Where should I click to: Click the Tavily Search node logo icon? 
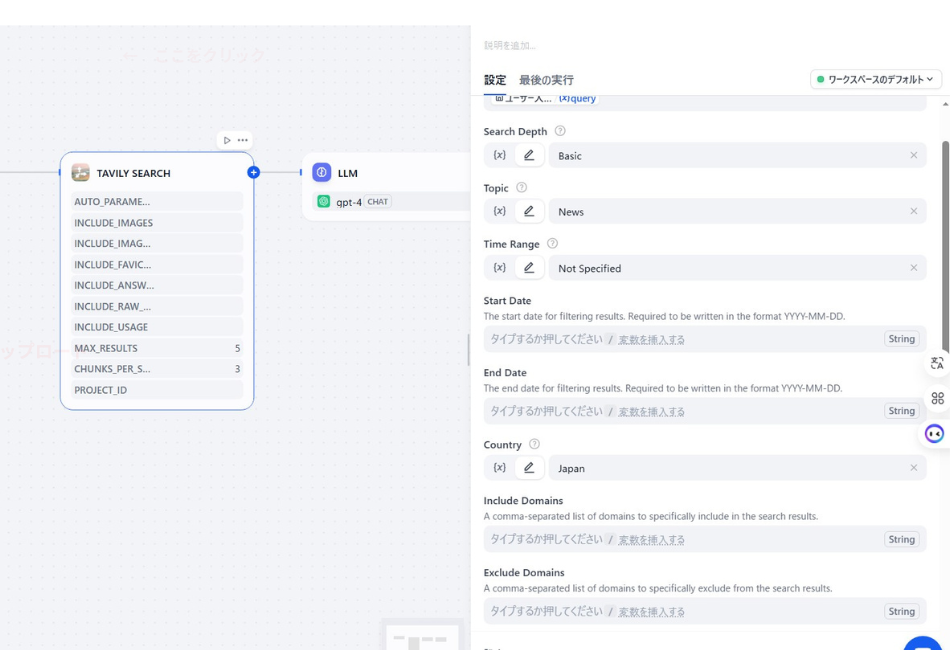pos(81,172)
